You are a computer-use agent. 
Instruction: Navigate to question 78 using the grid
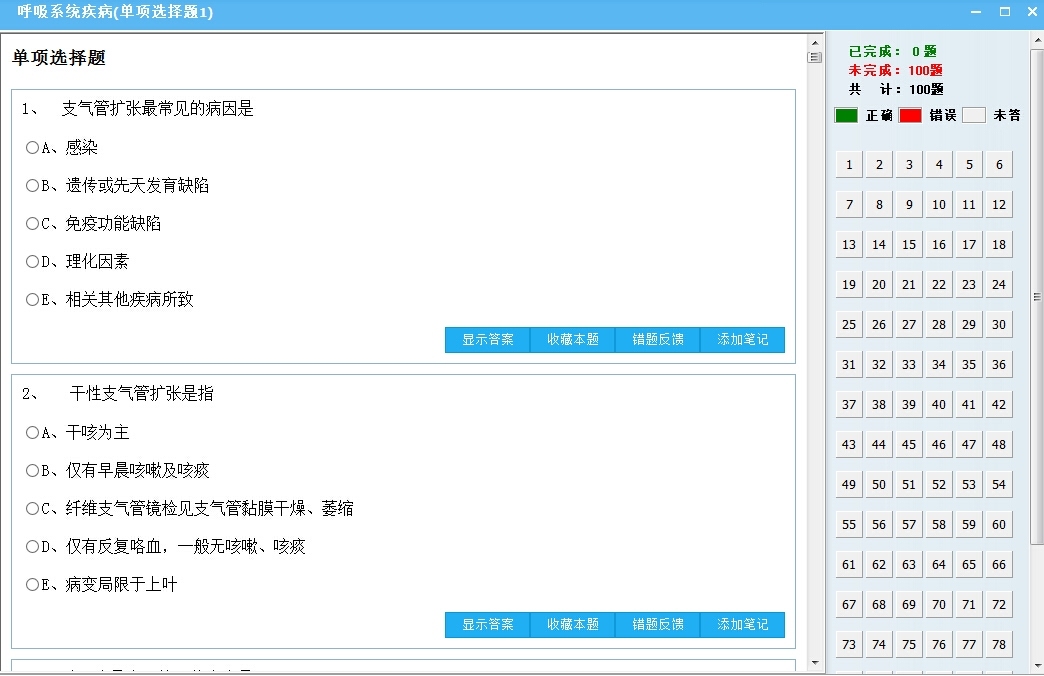[998, 644]
